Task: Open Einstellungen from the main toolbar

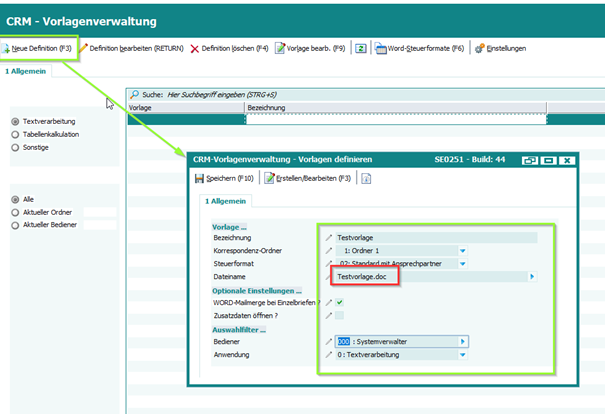Action: (480, 48)
